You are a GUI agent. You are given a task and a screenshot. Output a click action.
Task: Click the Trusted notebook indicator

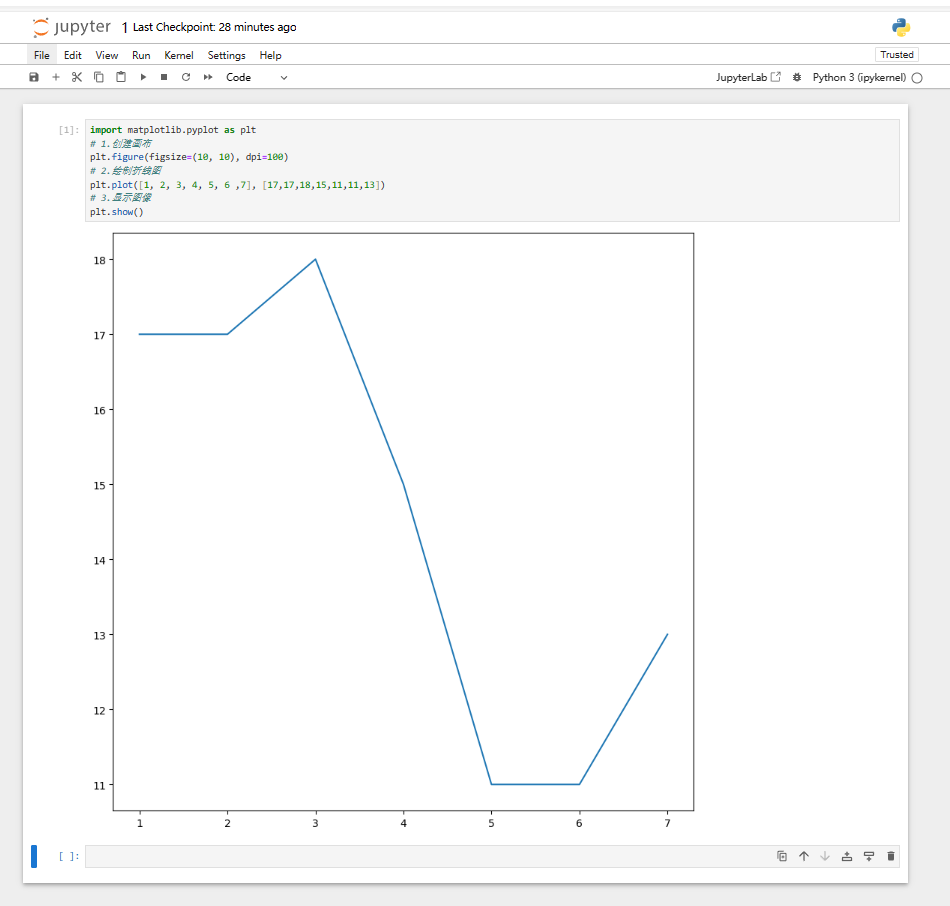pyautogui.click(x=896, y=55)
